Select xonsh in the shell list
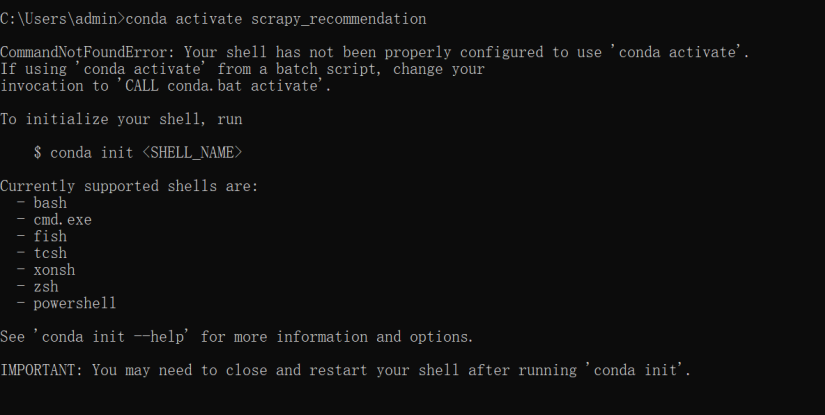Viewport: 825px width, 415px height. tap(54, 270)
